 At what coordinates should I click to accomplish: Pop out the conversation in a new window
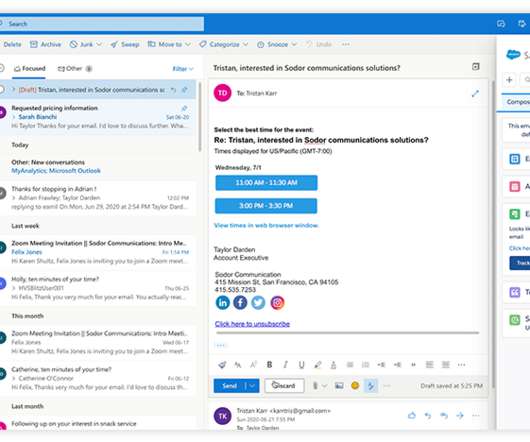point(476,67)
